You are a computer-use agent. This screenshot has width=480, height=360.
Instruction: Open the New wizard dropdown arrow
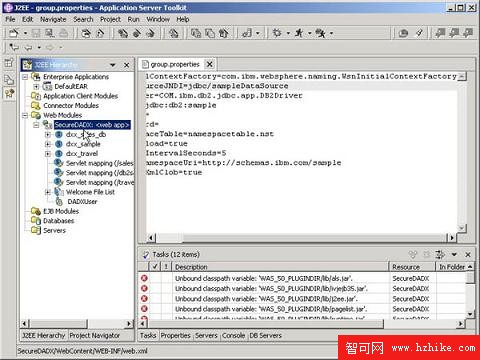[x=25, y=33]
